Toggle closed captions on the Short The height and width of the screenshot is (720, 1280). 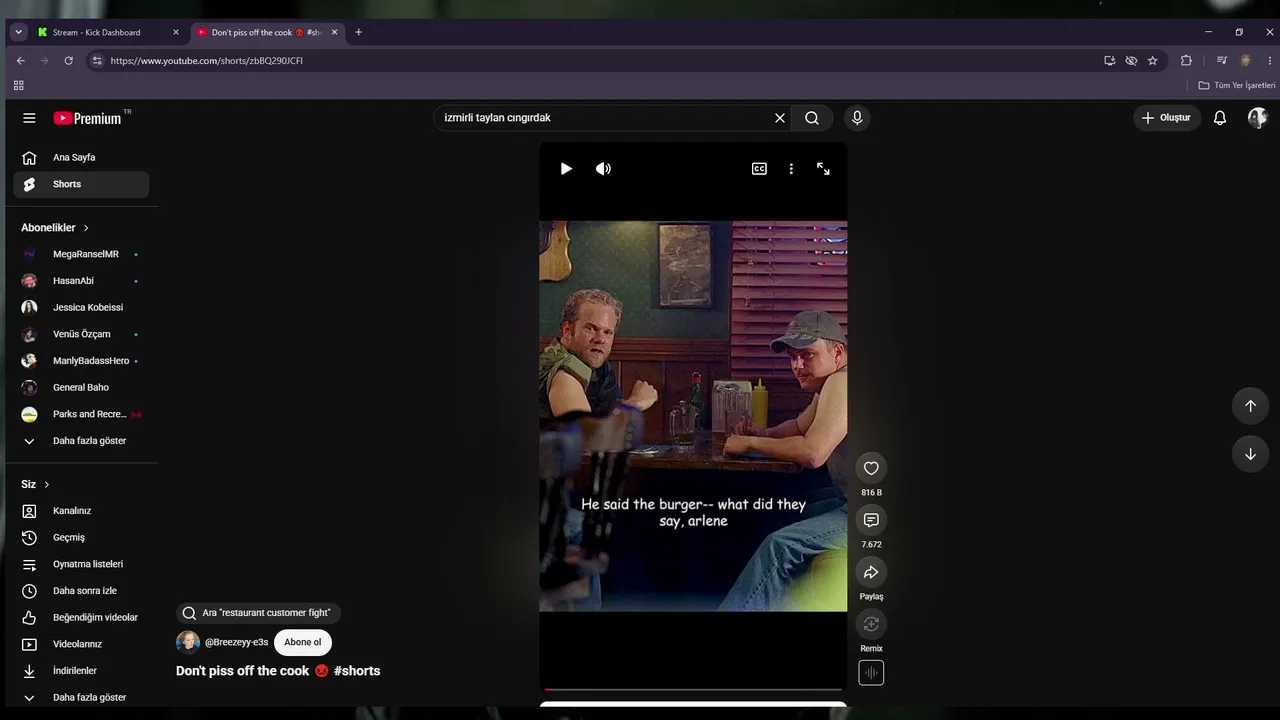click(x=759, y=169)
